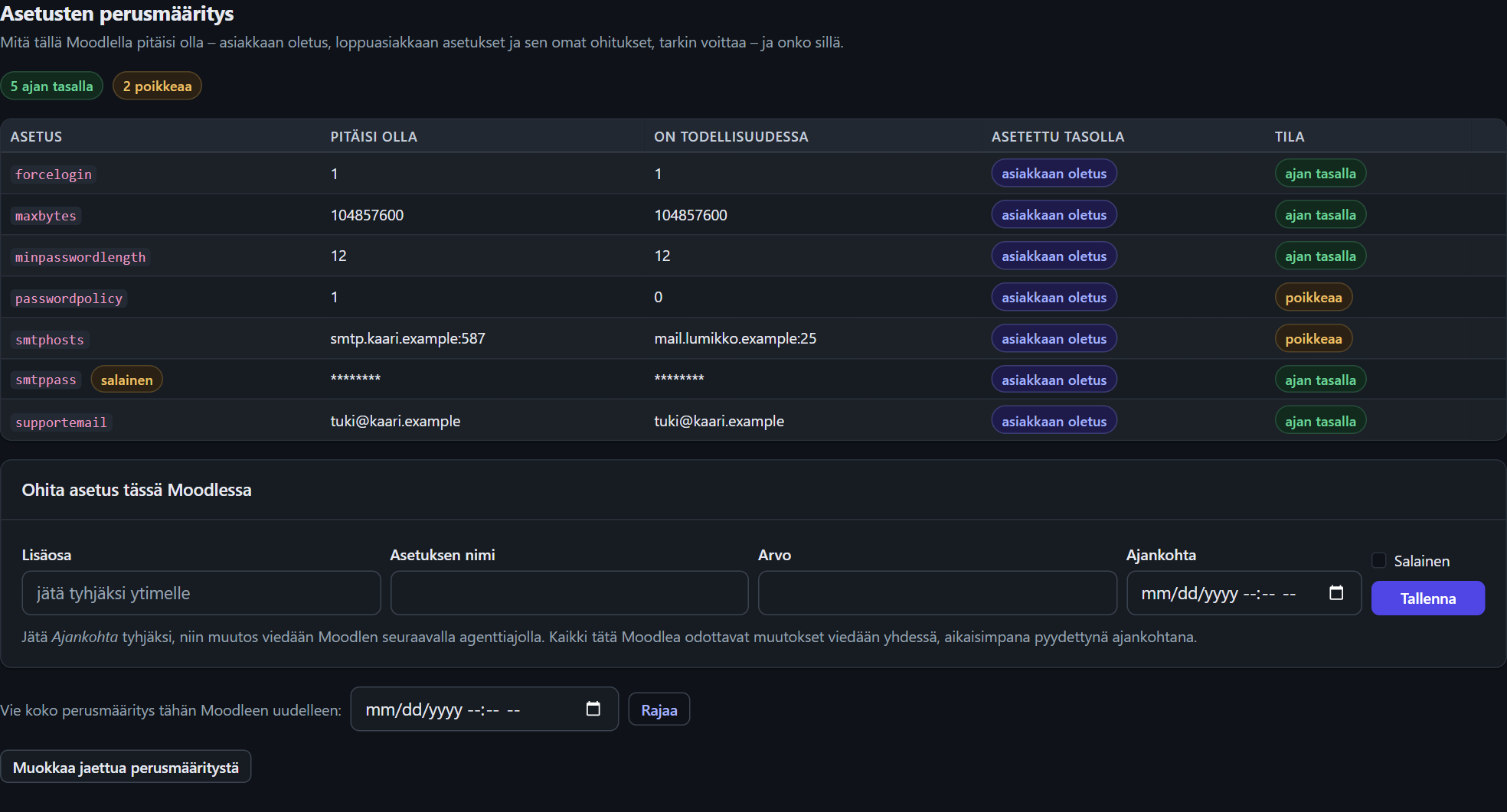Click the ASETUS column header

(x=36, y=136)
